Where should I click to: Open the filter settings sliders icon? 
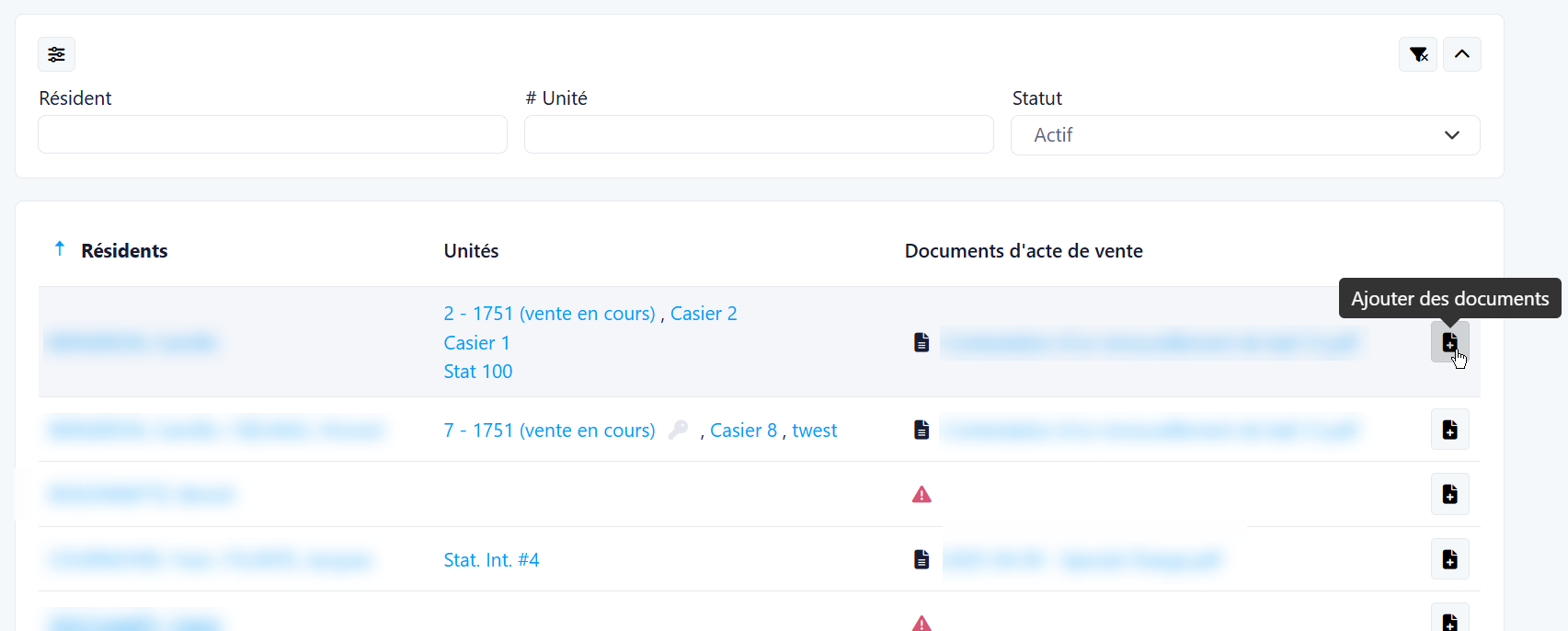[x=56, y=54]
